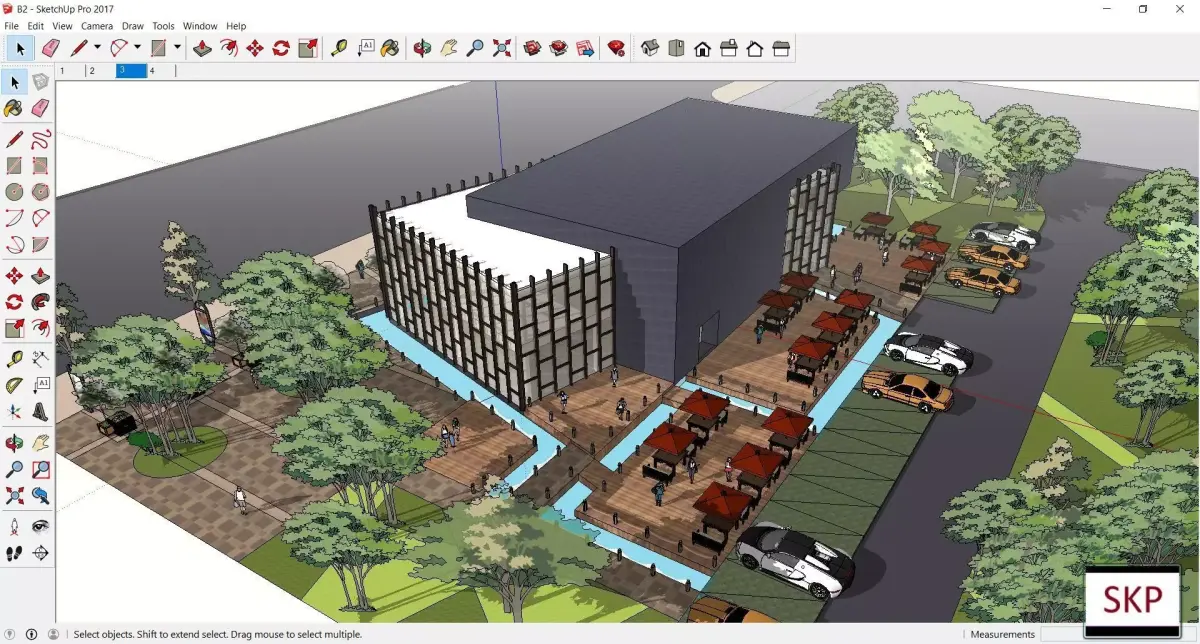This screenshot has height=644, width=1200.
Task: Click Push/Pull in the top toolbar
Action: click(x=202, y=48)
